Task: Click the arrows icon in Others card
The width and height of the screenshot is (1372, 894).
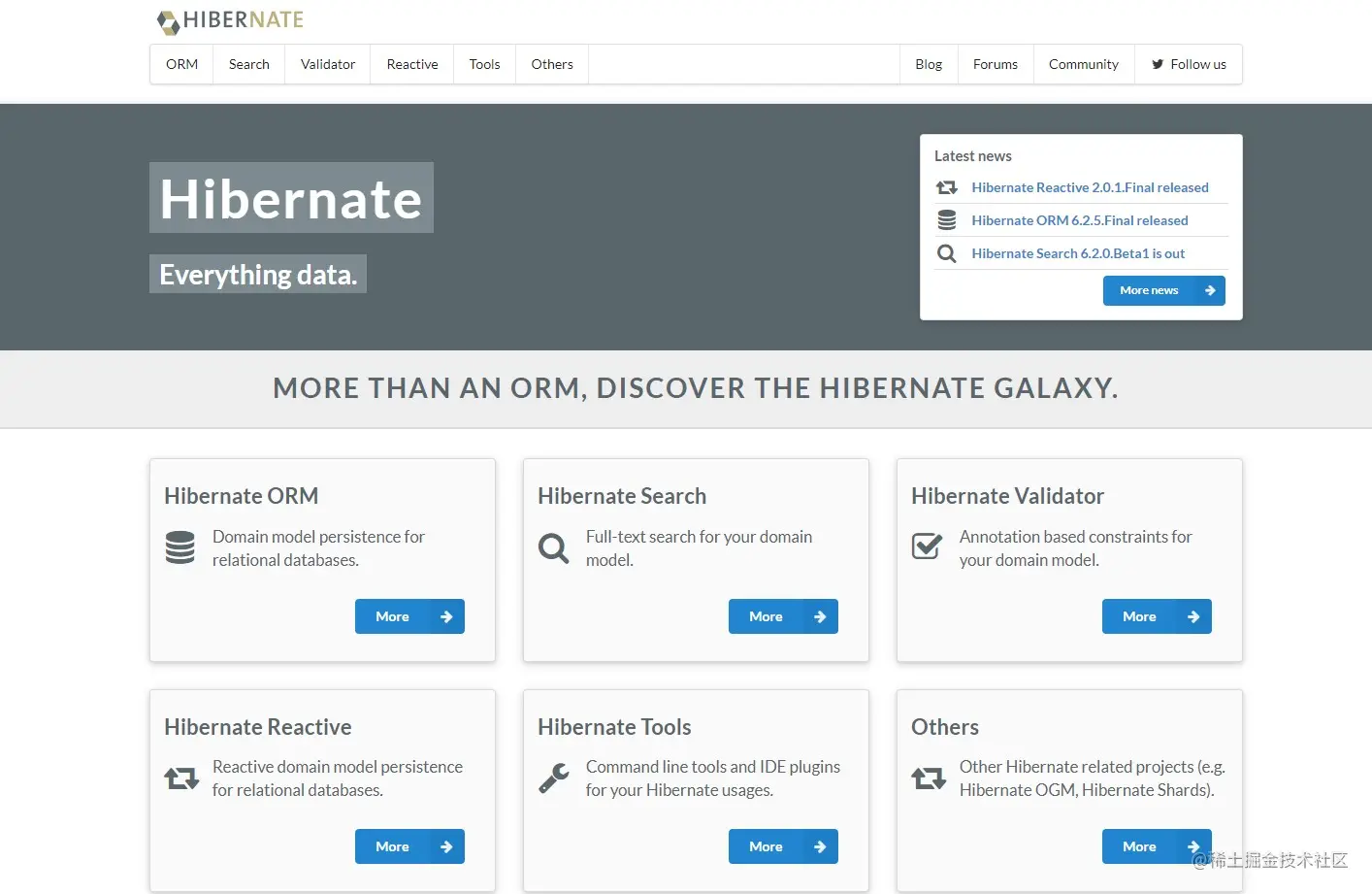Action: click(929, 778)
